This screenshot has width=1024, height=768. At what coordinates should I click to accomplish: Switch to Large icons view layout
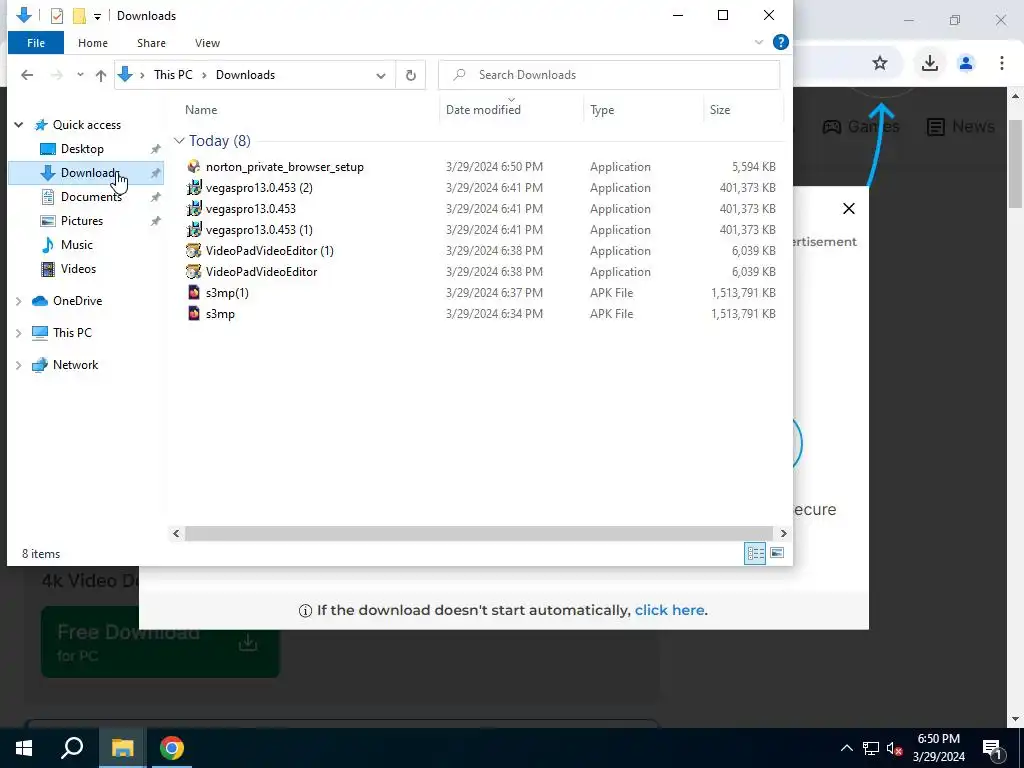777,553
